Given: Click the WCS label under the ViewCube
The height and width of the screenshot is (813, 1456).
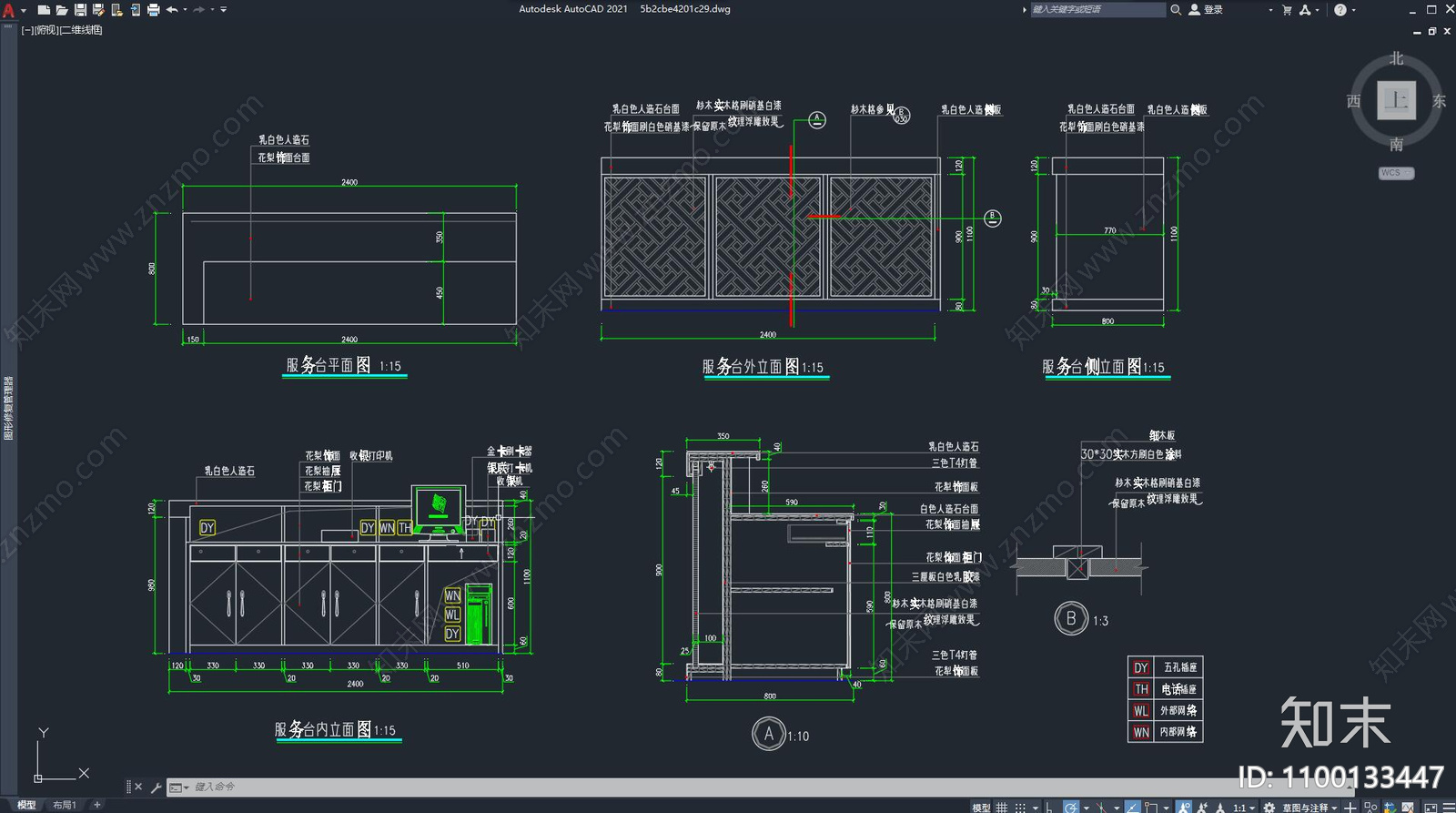Looking at the screenshot, I should (x=1396, y=173).
